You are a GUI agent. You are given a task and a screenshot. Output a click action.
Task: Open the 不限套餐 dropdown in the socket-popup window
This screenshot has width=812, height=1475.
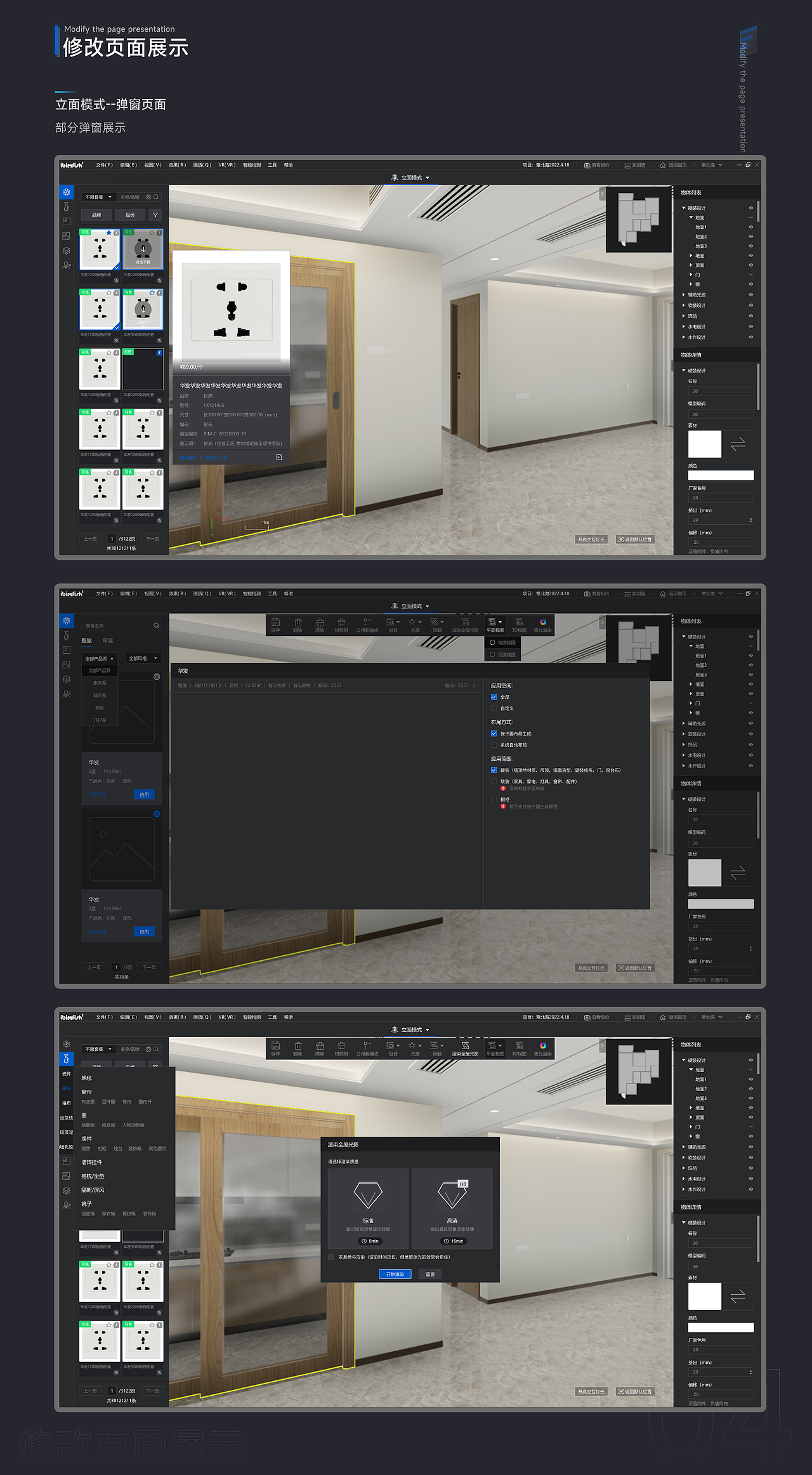98,197
